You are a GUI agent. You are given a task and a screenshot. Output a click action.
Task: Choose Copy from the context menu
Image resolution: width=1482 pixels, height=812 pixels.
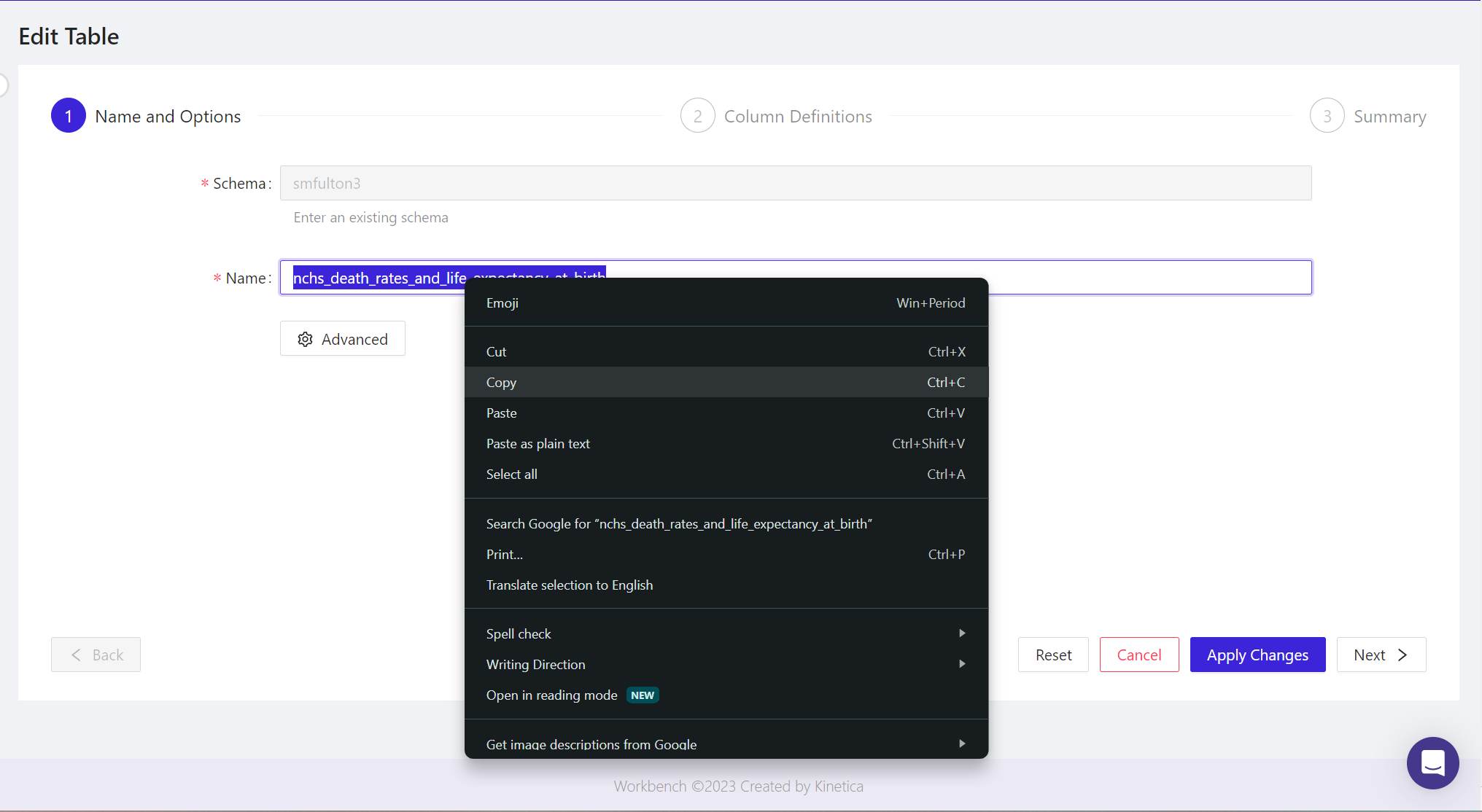(501, 382)
